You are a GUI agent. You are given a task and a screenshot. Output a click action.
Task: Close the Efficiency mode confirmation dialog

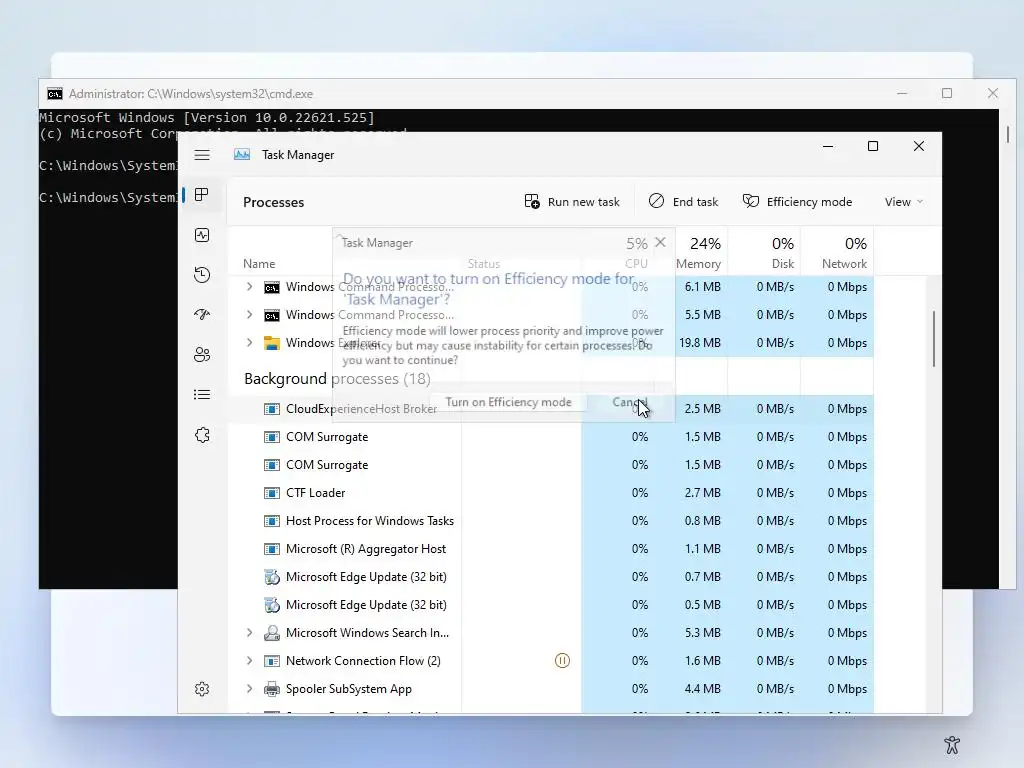point(660,242)
